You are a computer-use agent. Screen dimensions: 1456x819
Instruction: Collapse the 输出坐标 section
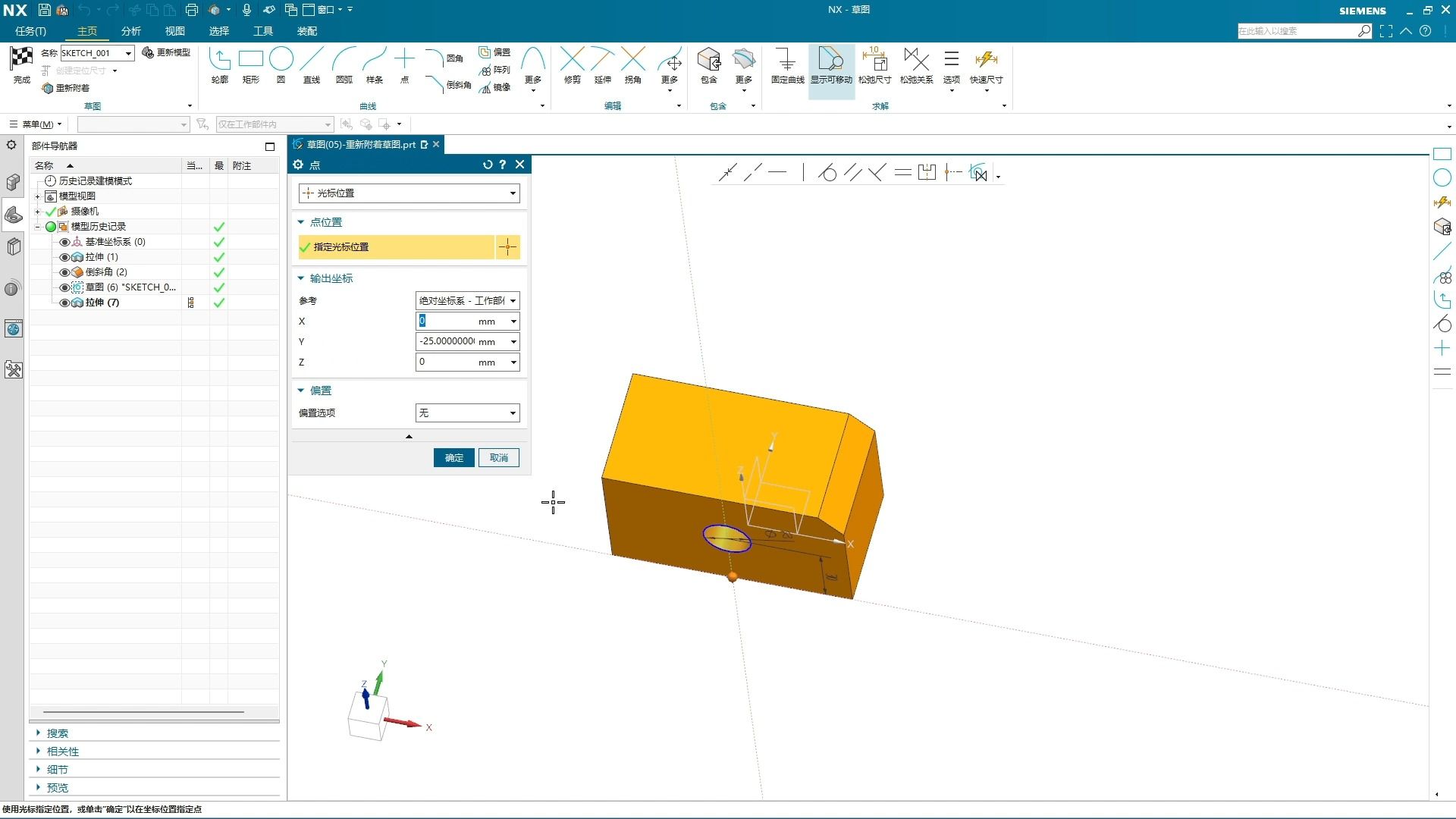point(301,278)
